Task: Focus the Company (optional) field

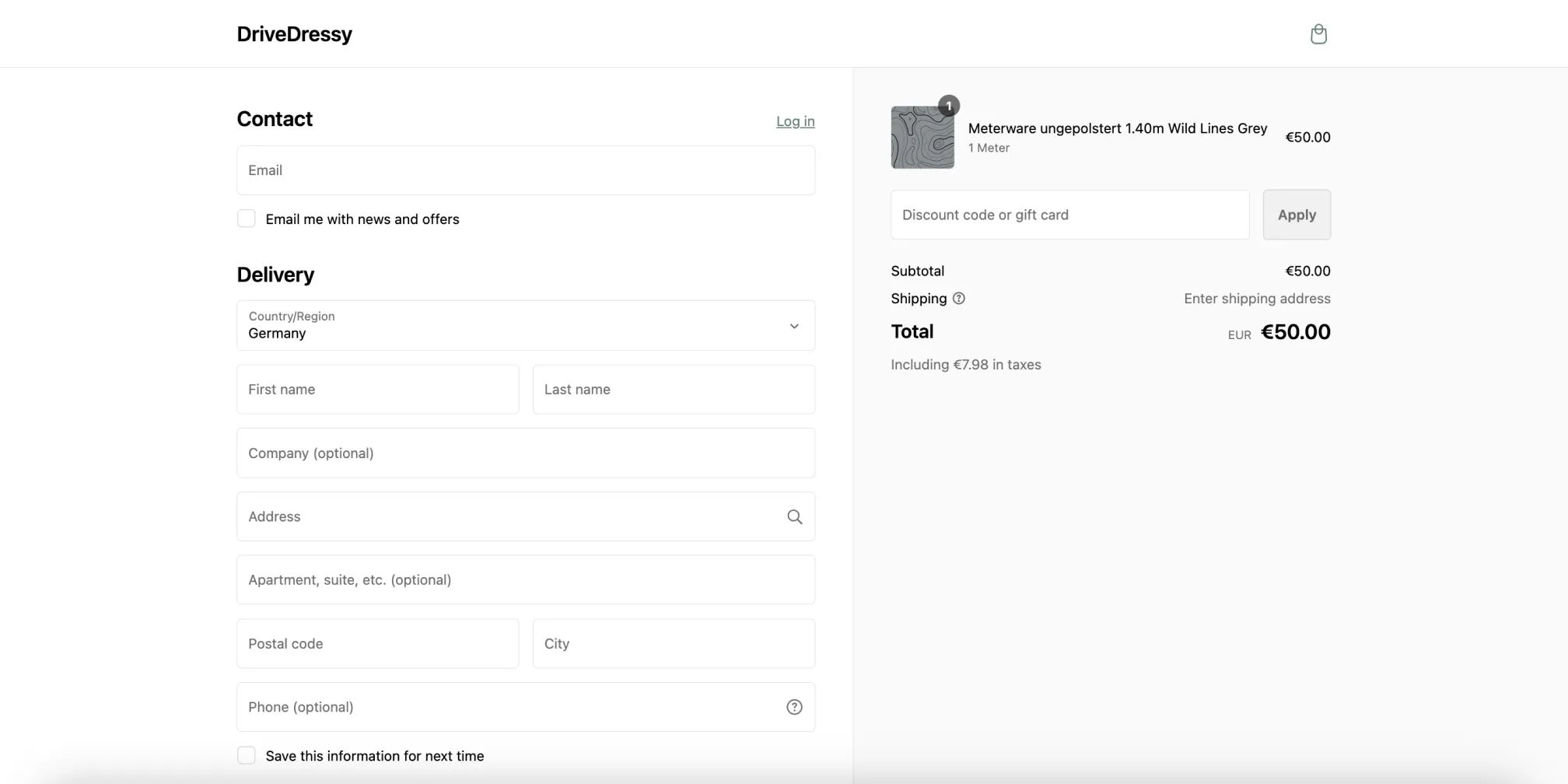Action: coord(526,453)
